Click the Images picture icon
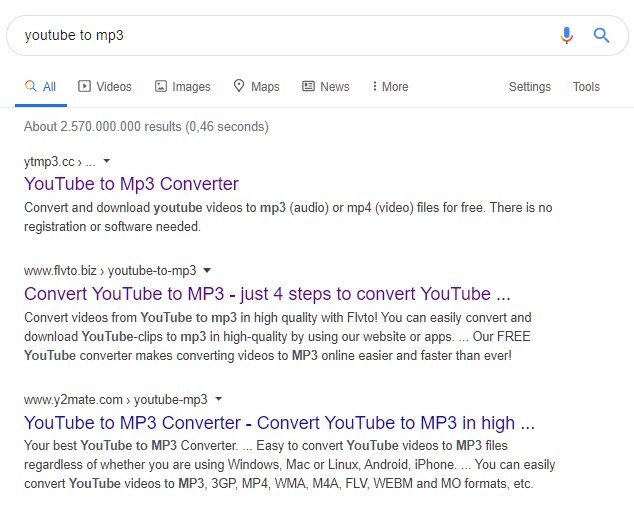Viewport: 634px width, 505px height. 161,86
